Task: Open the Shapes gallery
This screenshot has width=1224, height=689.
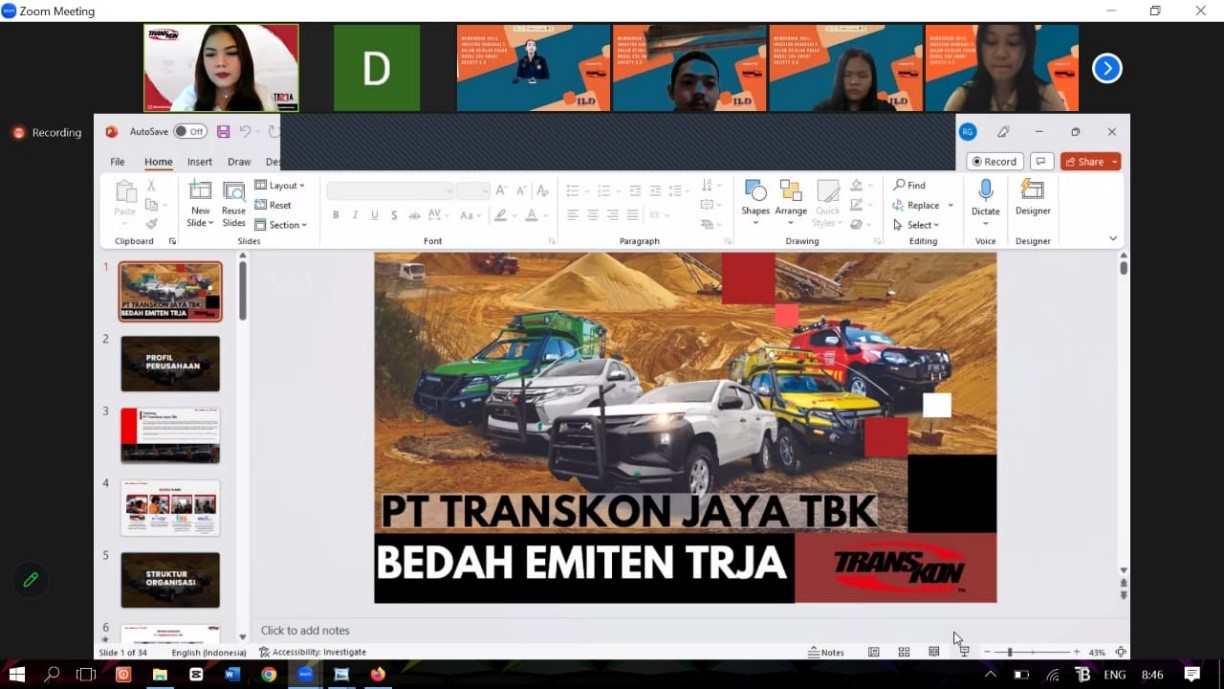Action: 755,198
